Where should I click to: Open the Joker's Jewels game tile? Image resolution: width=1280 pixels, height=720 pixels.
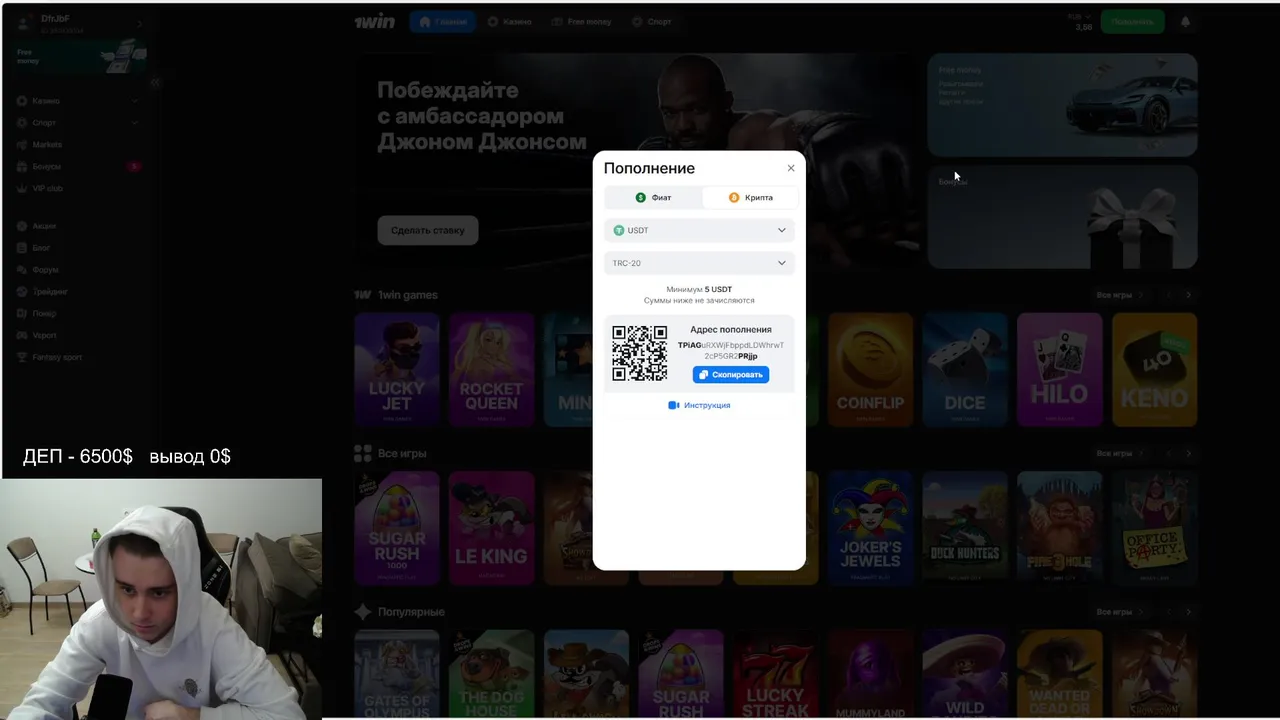(x=870, y=527)
